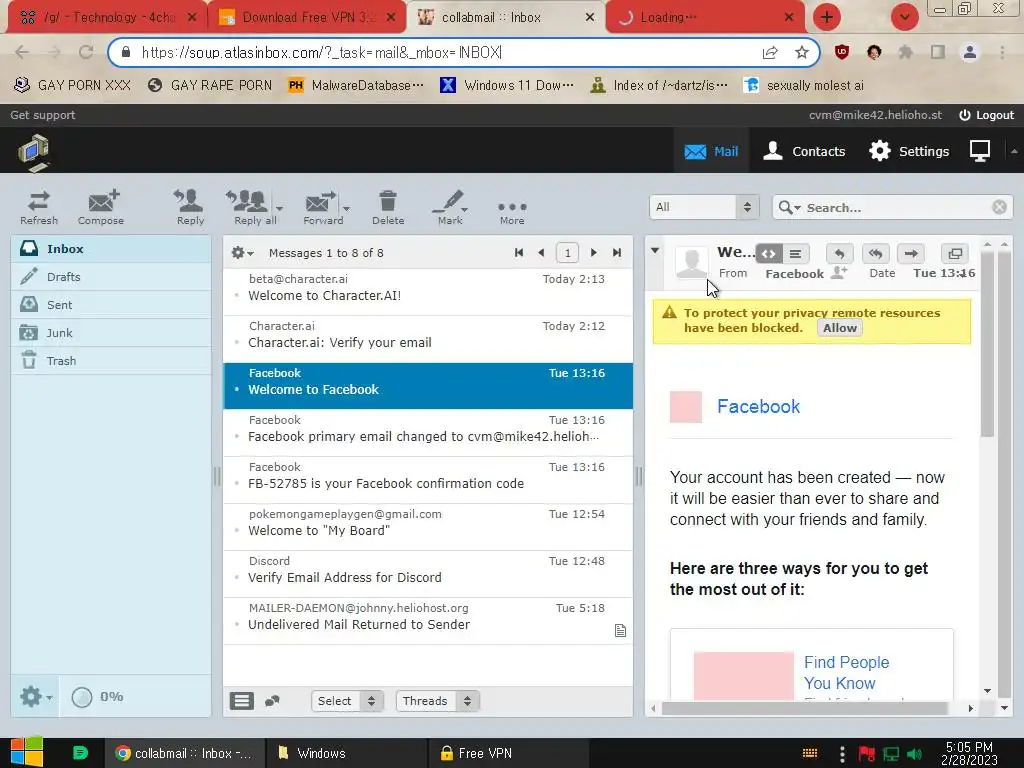This screenshot has width=1024, height=768.
Task: Open the All filter combo box
Action: click(704, 207)
